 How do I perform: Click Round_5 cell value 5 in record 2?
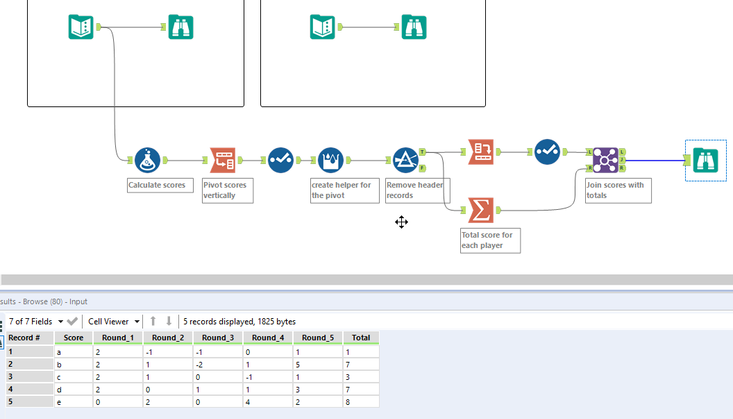pyautogui.click(x=318, y=364)
